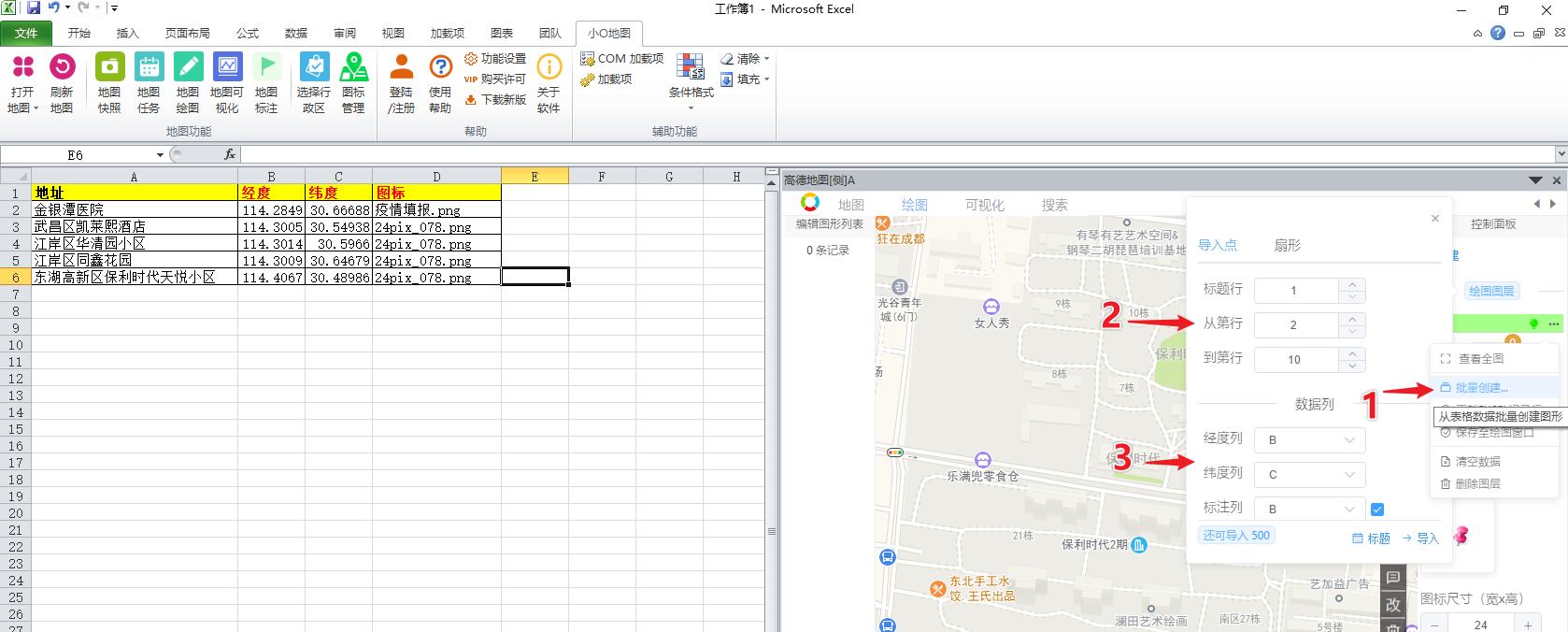Switch to the 绘图 tab in map pane
The height and width of the screenshot is (632, 1568).
[x=915, y=205]
